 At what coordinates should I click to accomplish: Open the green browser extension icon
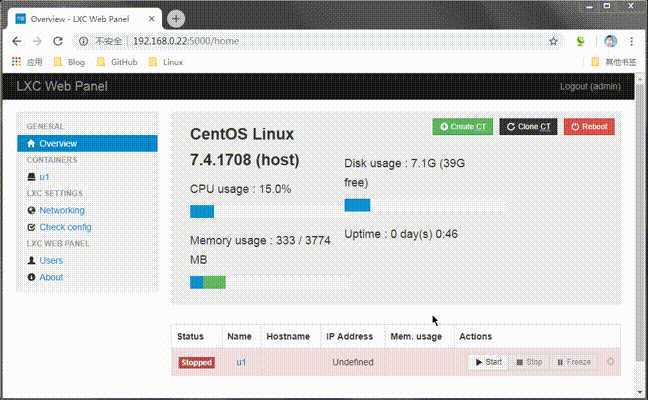(580, 41)
